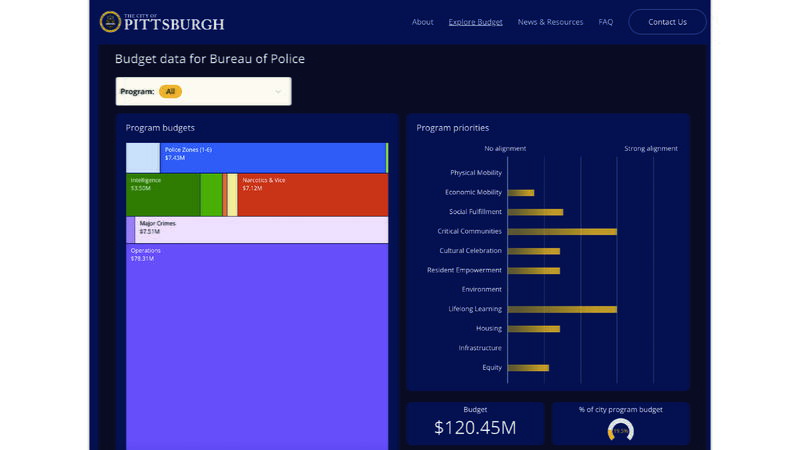Click the '% of city program budget' label
The width and height of the screenshot is (800, 450).
(620, 409)
